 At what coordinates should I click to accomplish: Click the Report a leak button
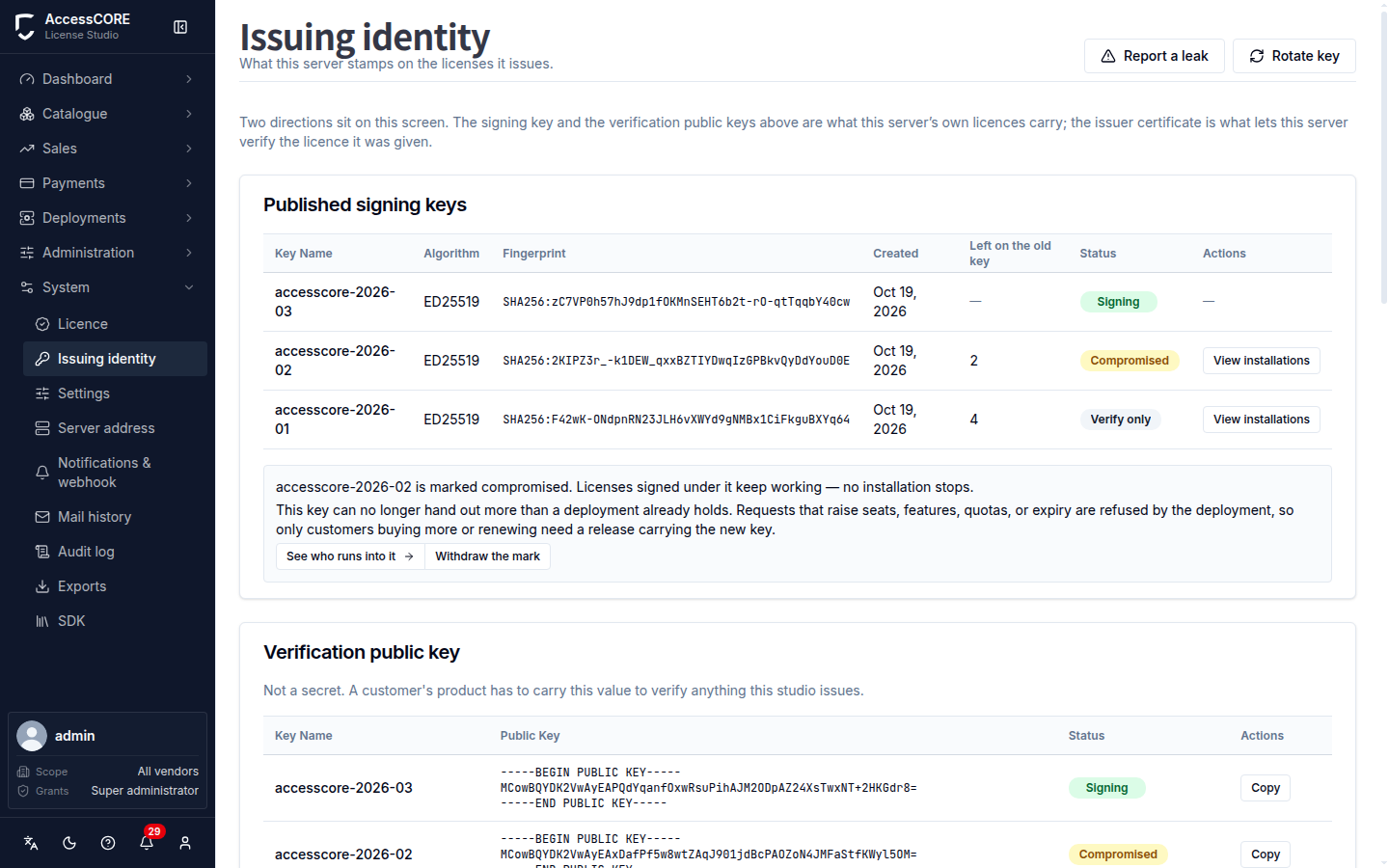click(1155, 56)
